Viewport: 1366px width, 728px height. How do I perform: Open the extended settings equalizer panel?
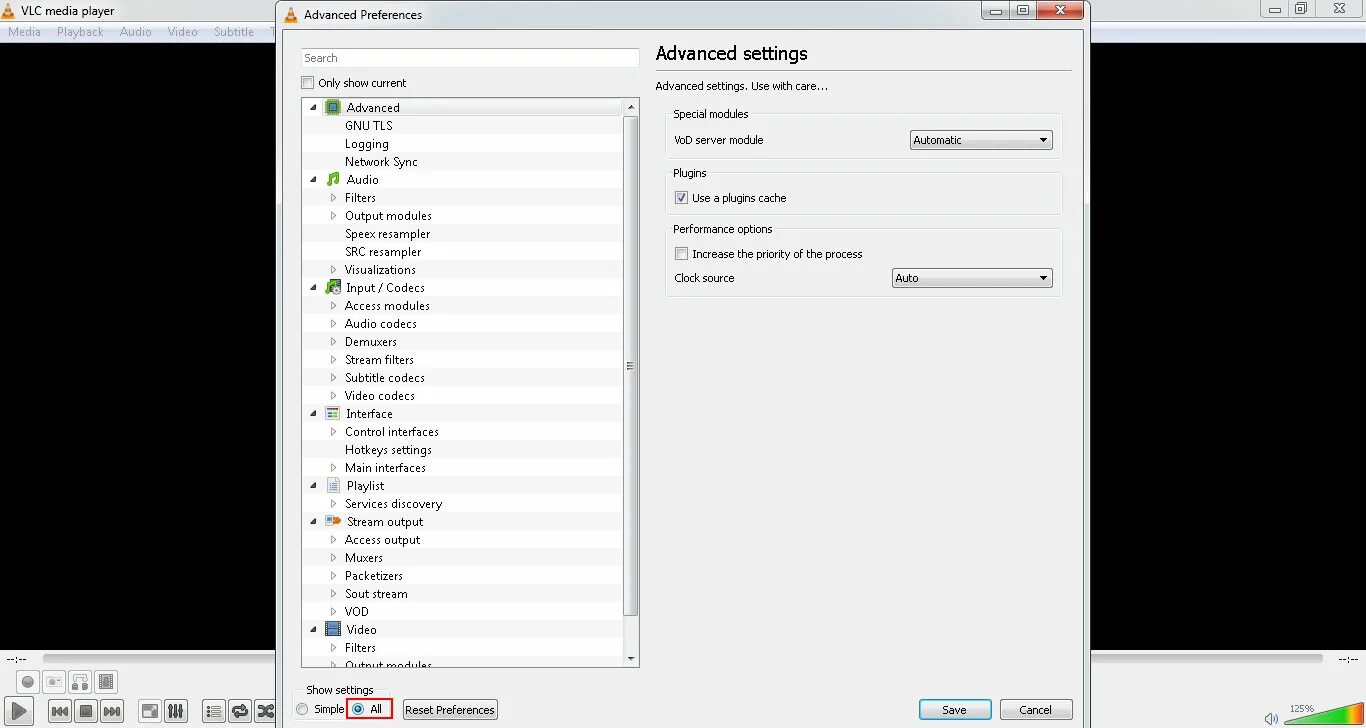(175, 711)
